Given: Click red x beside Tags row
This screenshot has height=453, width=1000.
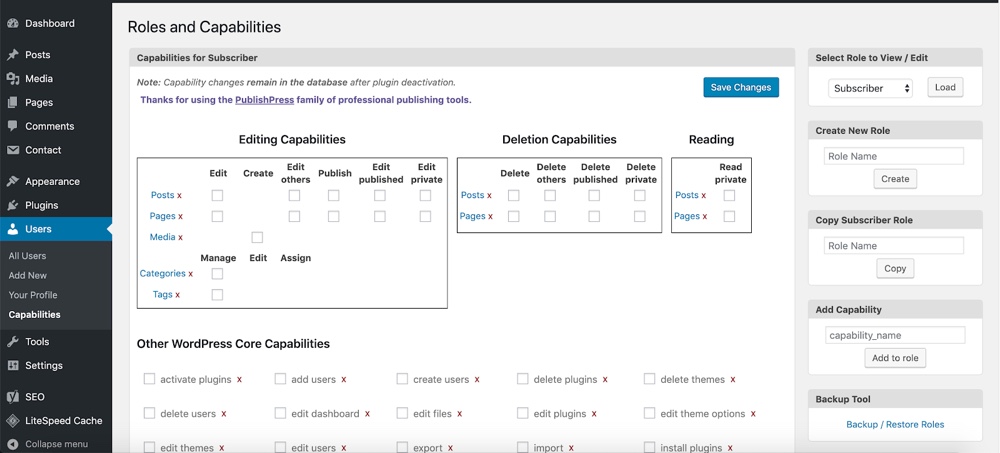Looking at the screenshot, I should tap(177, 295).
